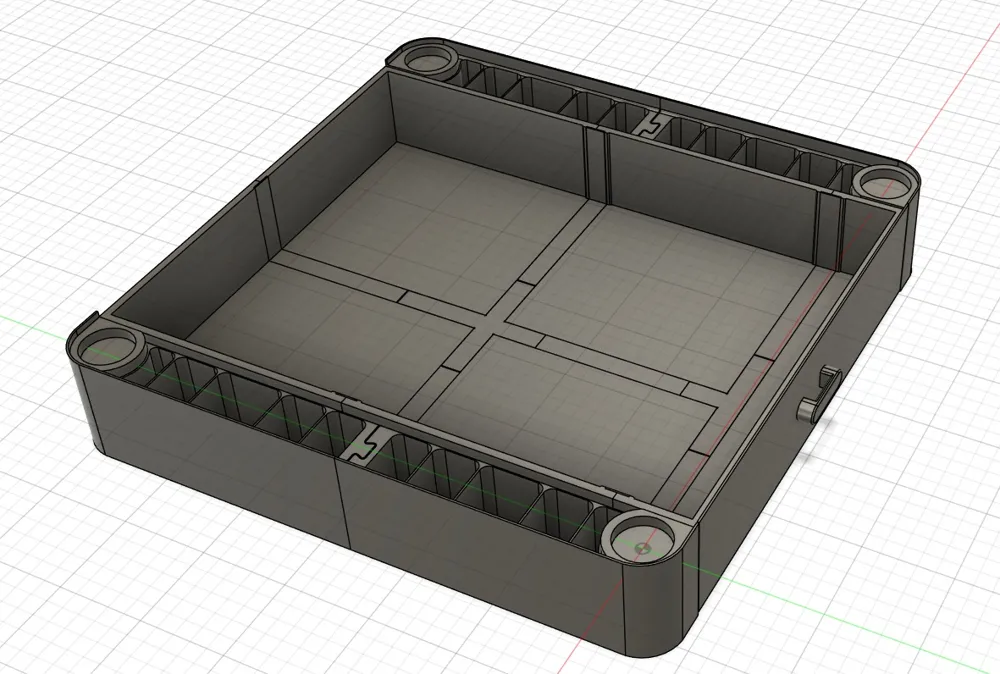Viewport: 1000px width, 674px height.
Task: Select the round corner post farthest from the origin
Action: click(427, 59)
